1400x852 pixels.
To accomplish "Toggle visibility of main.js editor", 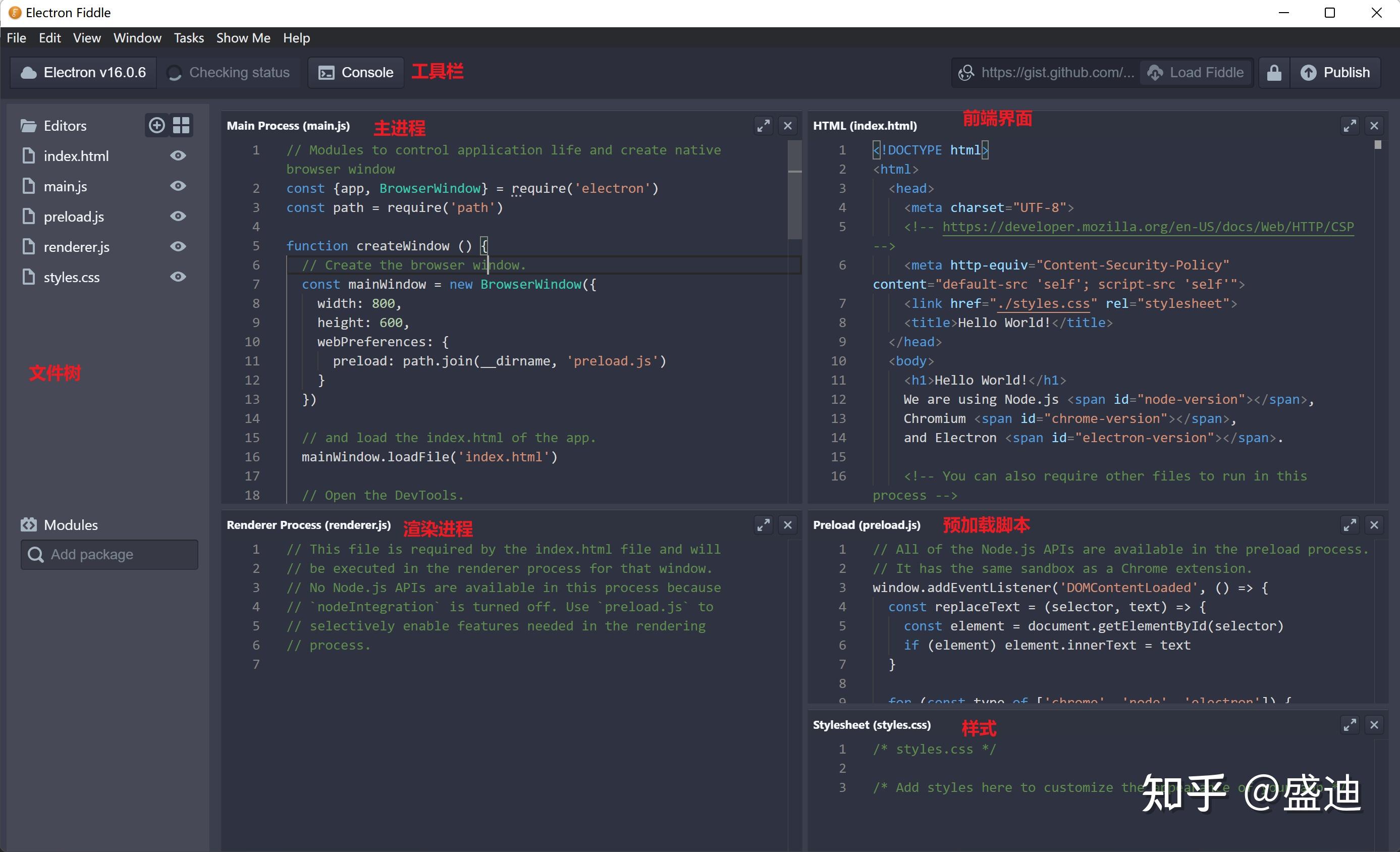I will [x=178, y=186].
